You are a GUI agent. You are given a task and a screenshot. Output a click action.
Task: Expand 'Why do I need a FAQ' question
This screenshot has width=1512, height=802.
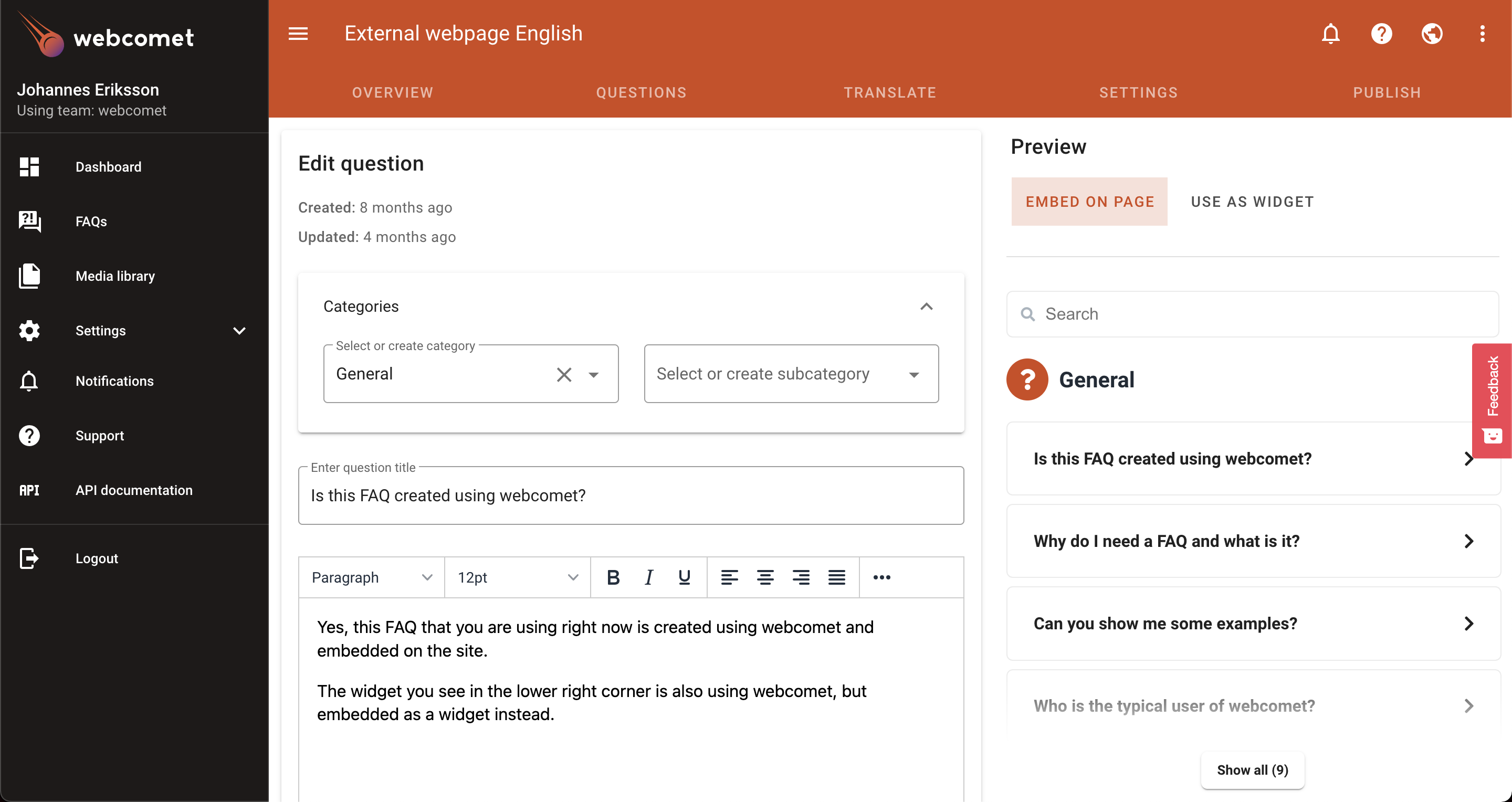1253,540
